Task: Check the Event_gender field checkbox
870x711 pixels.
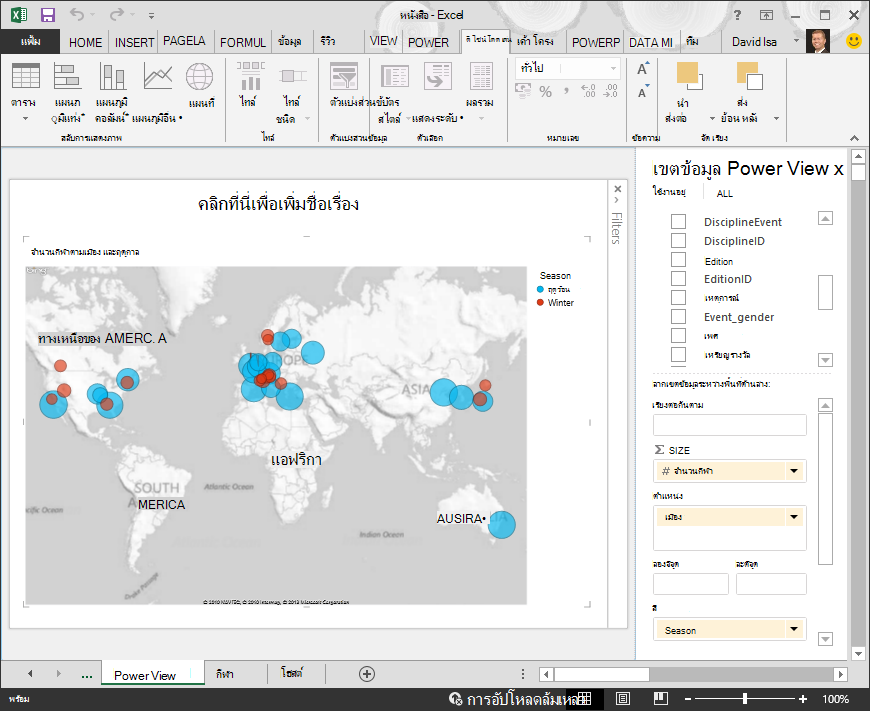Action: pos(678,316)
